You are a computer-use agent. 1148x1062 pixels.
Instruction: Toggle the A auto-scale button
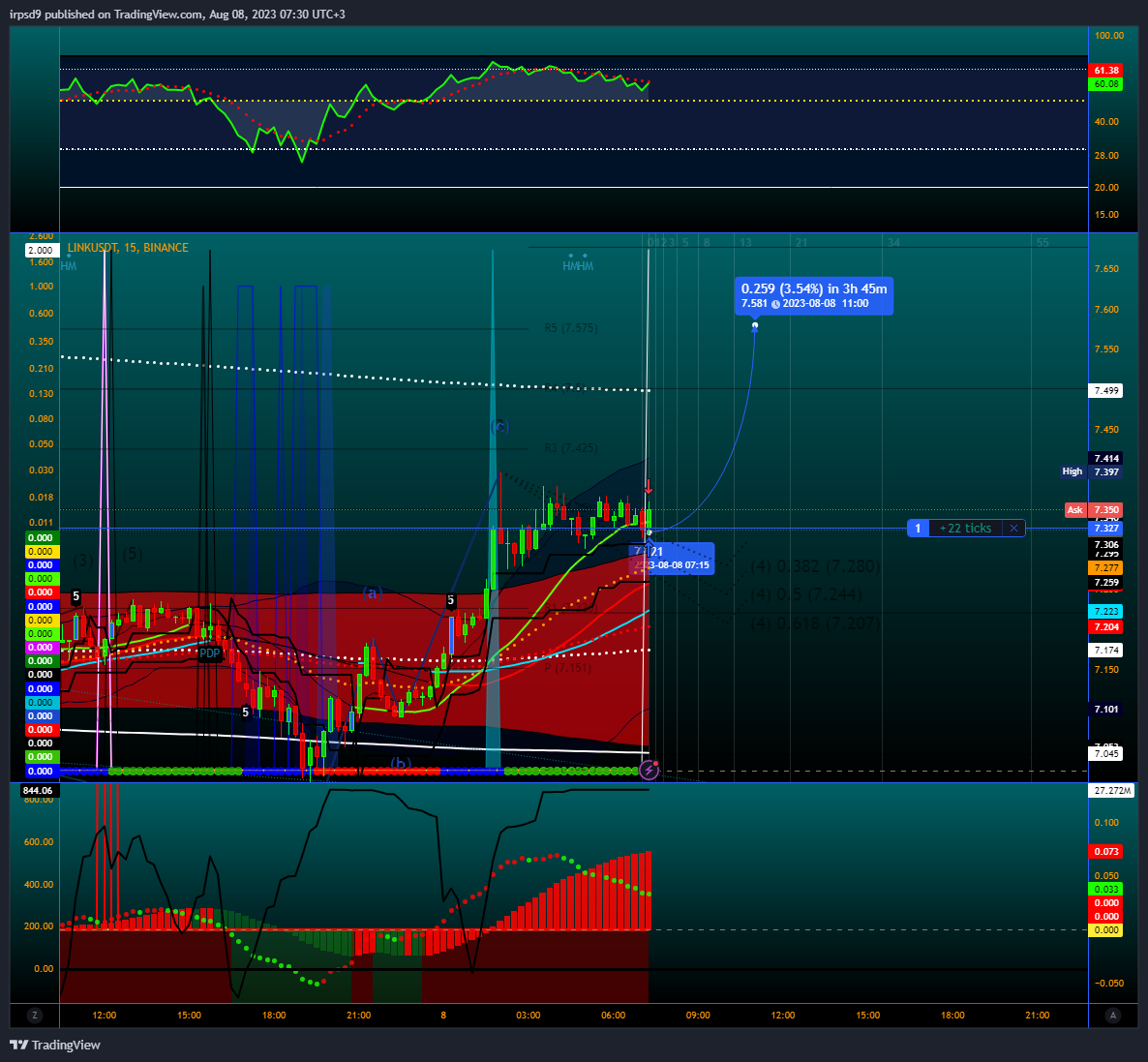point(1113,1016)
